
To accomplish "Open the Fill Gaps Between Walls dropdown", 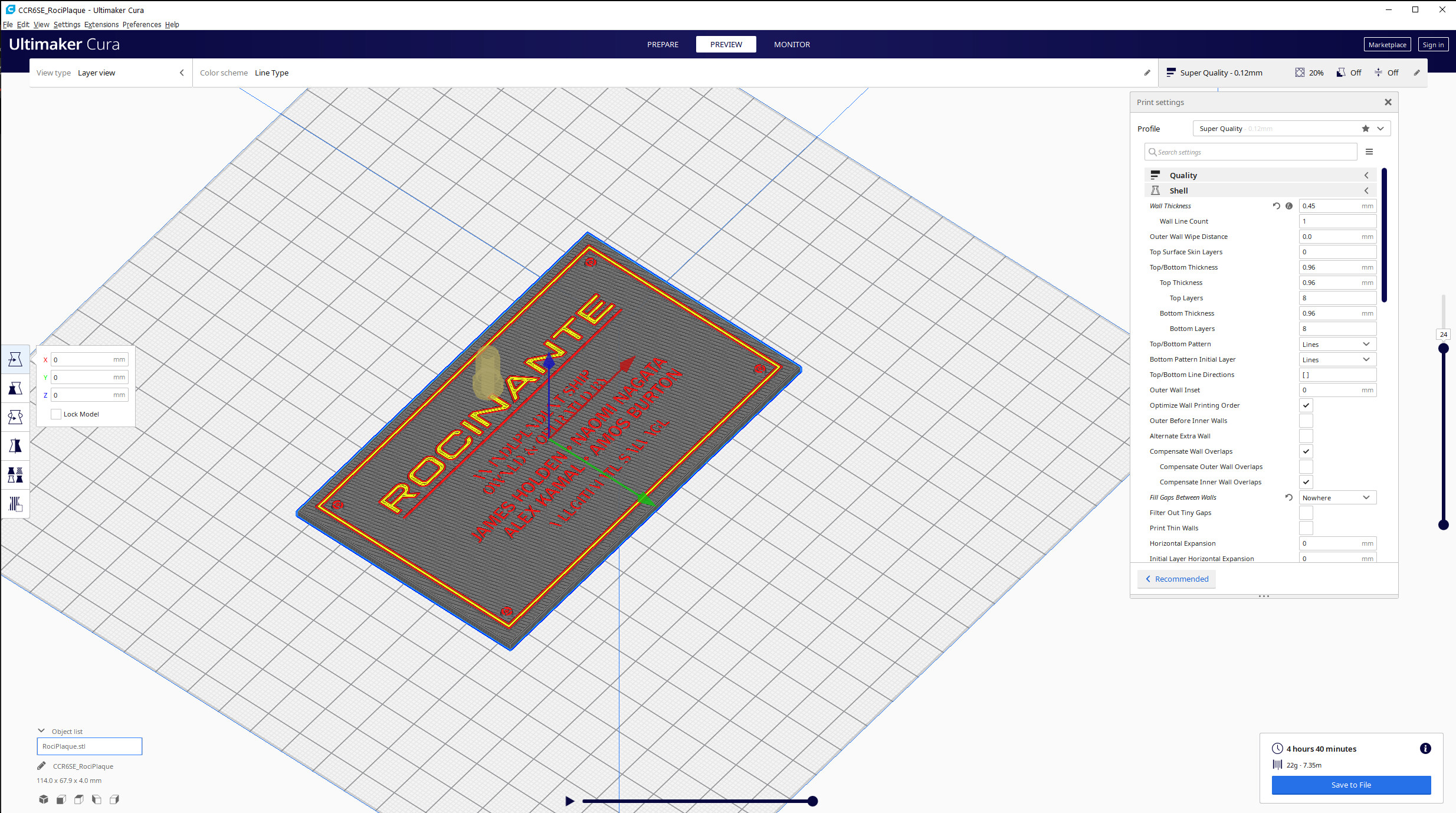I will click(x=1337, y=497).
